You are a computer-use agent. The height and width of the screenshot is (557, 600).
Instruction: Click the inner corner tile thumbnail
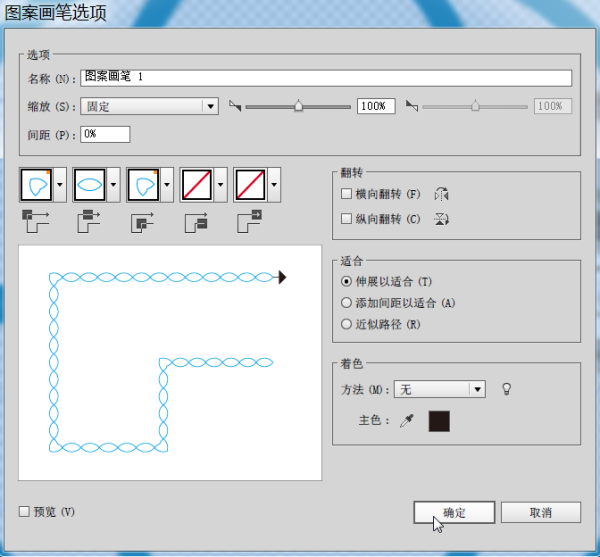coord(143,185)
